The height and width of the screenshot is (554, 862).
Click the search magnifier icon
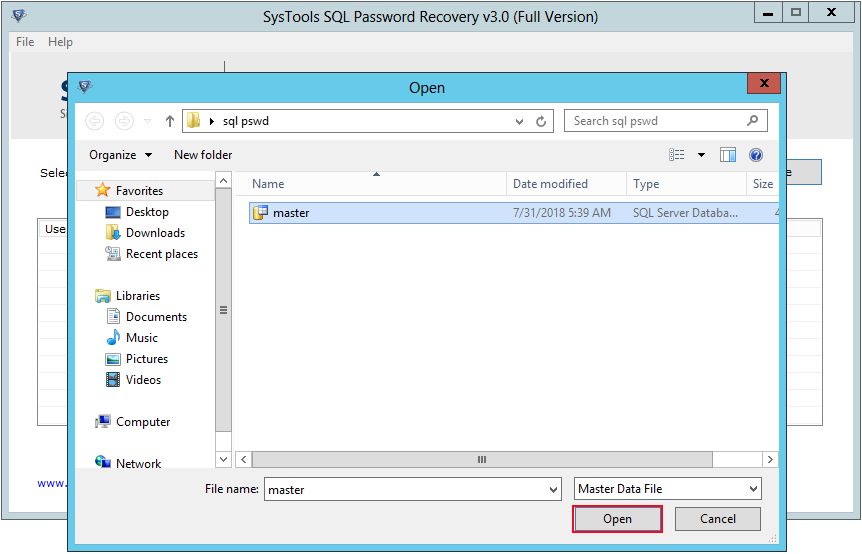click(x=753, y=120)
